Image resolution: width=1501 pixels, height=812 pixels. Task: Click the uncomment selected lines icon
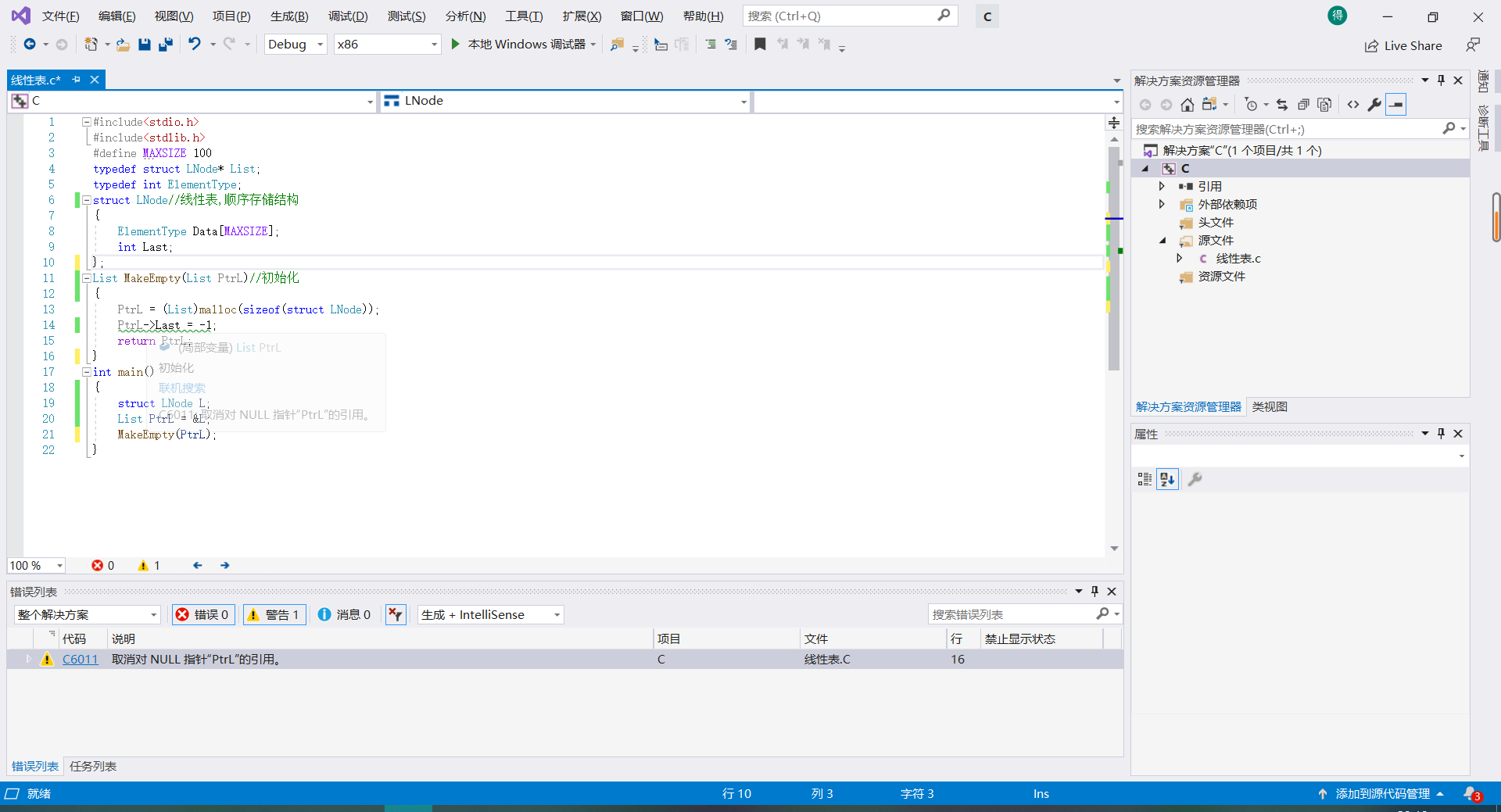click(731, 45)
